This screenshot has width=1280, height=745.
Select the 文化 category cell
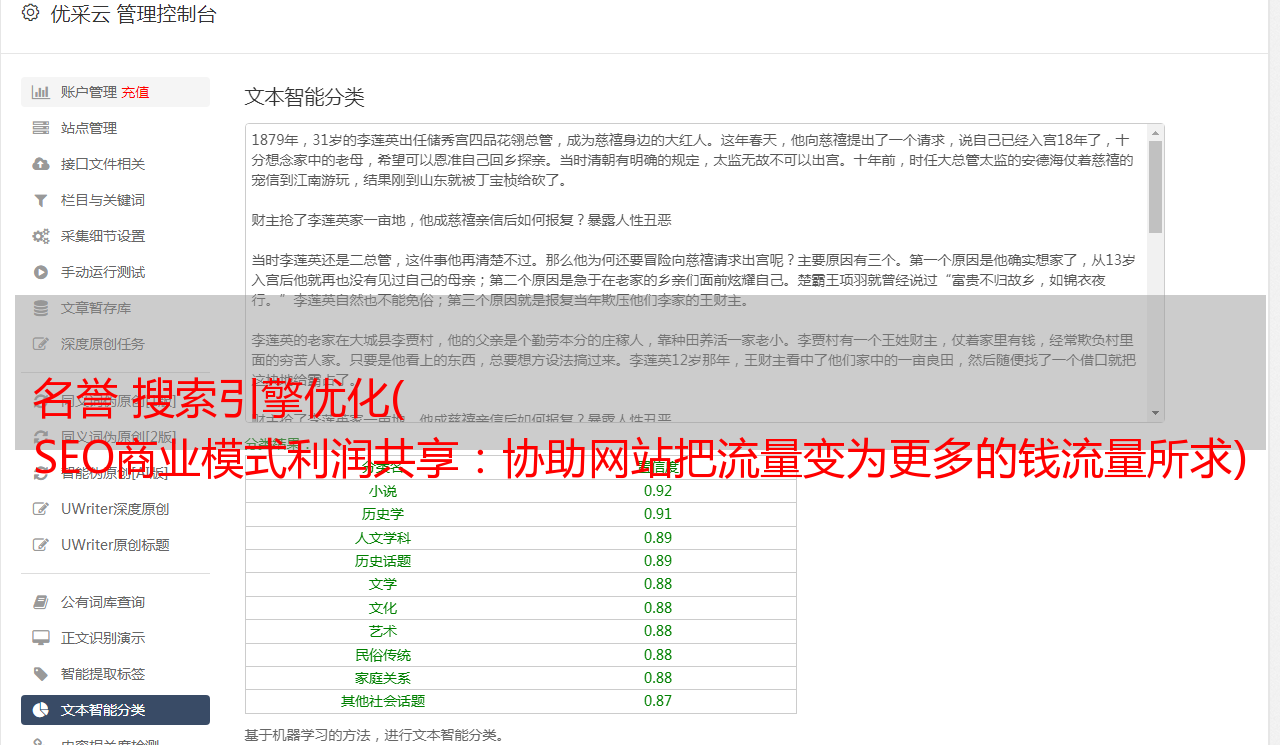pos(382,608)
